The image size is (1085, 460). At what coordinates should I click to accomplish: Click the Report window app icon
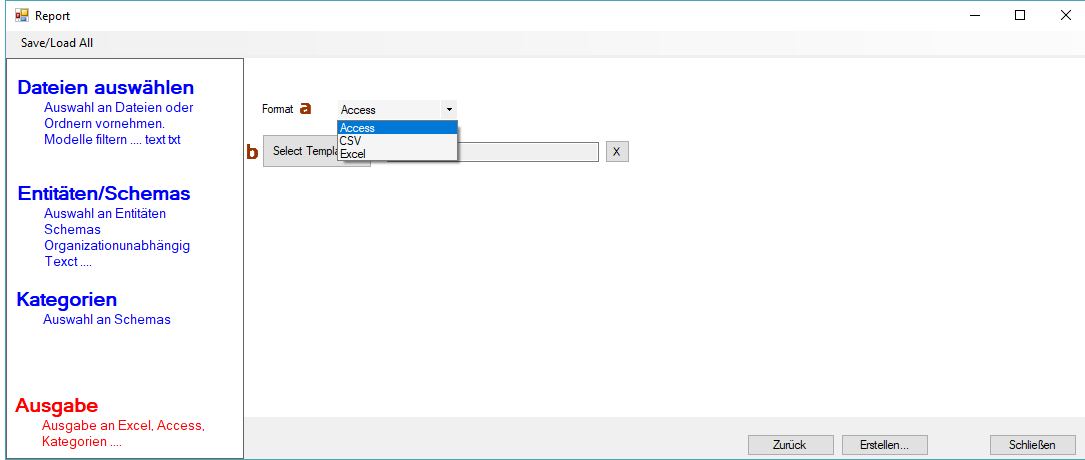22,15
